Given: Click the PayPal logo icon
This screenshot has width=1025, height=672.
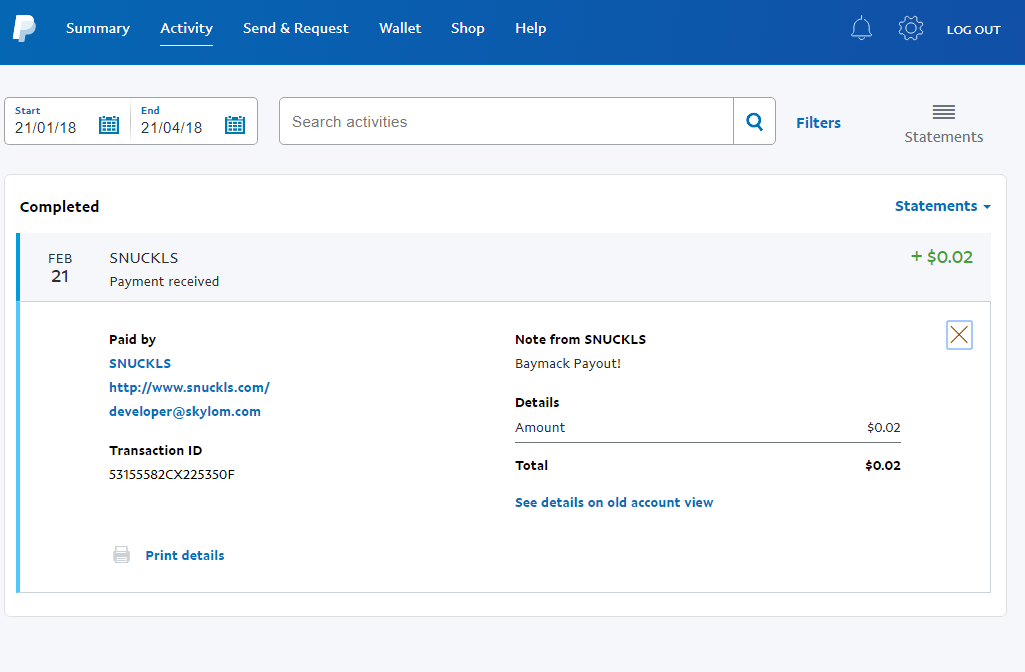Looking at the screenshot, I should click(24, 29).
